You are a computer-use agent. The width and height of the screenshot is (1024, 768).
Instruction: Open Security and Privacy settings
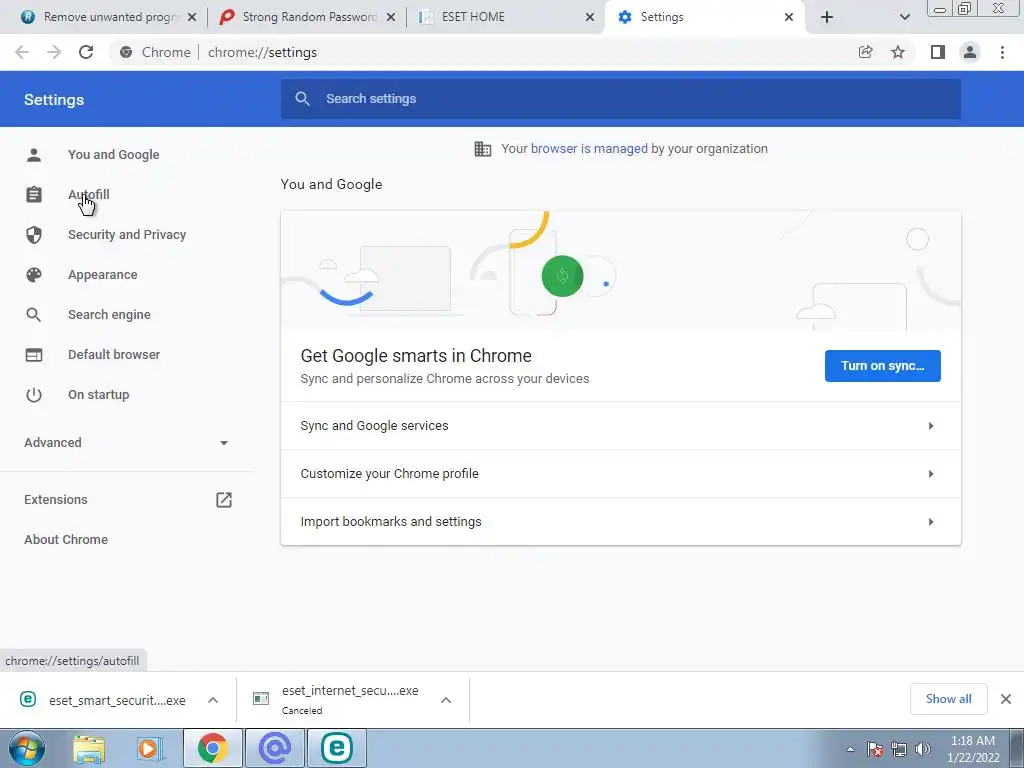[x=127, y=234]
